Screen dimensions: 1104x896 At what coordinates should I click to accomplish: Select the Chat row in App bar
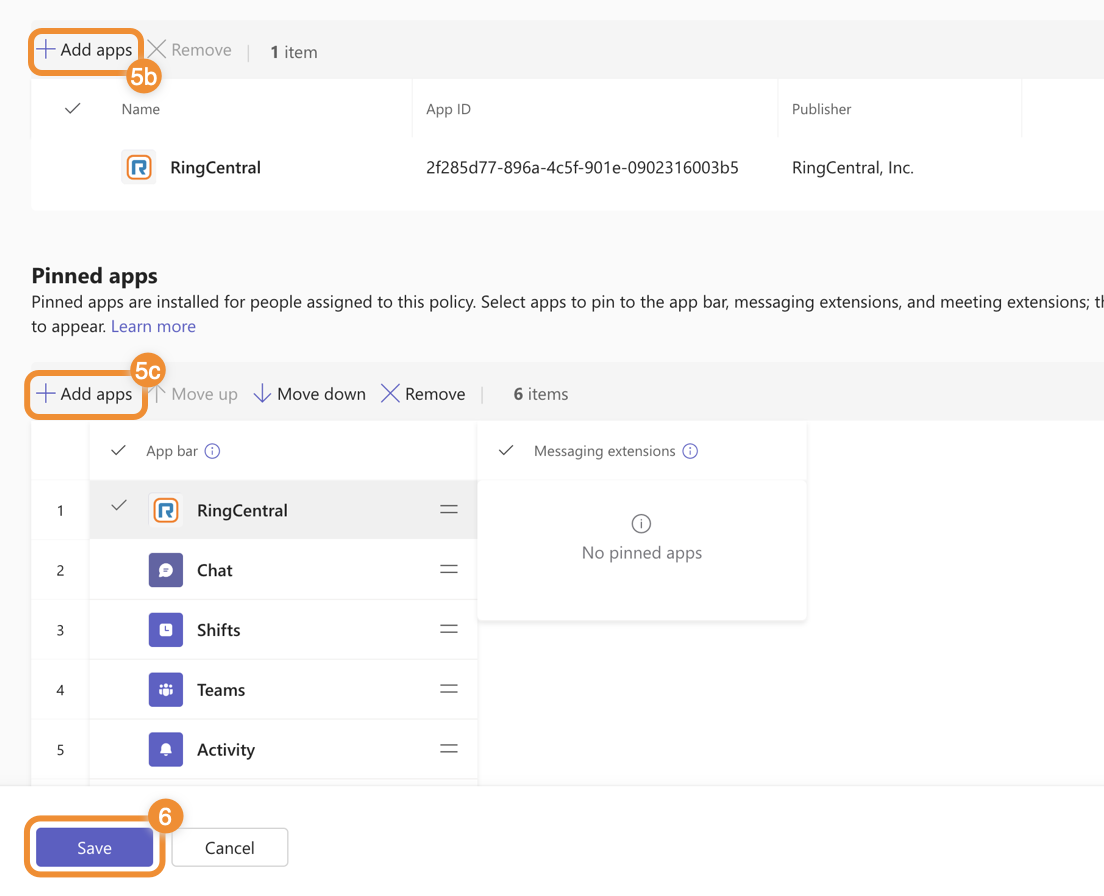click(x=284, y=570)
